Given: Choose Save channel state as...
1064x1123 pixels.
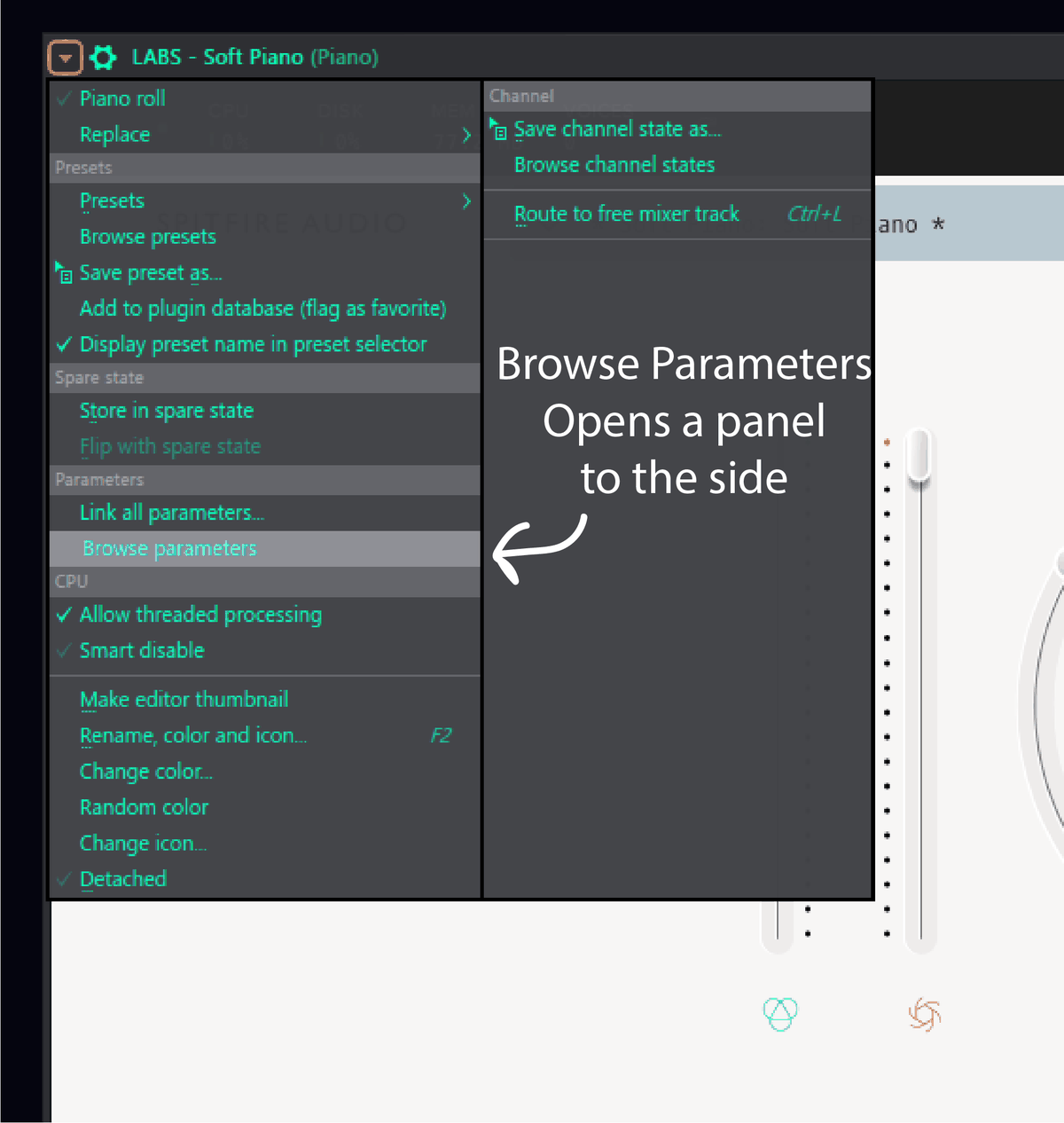Looking at the screenshot, I should coord(677,130).
